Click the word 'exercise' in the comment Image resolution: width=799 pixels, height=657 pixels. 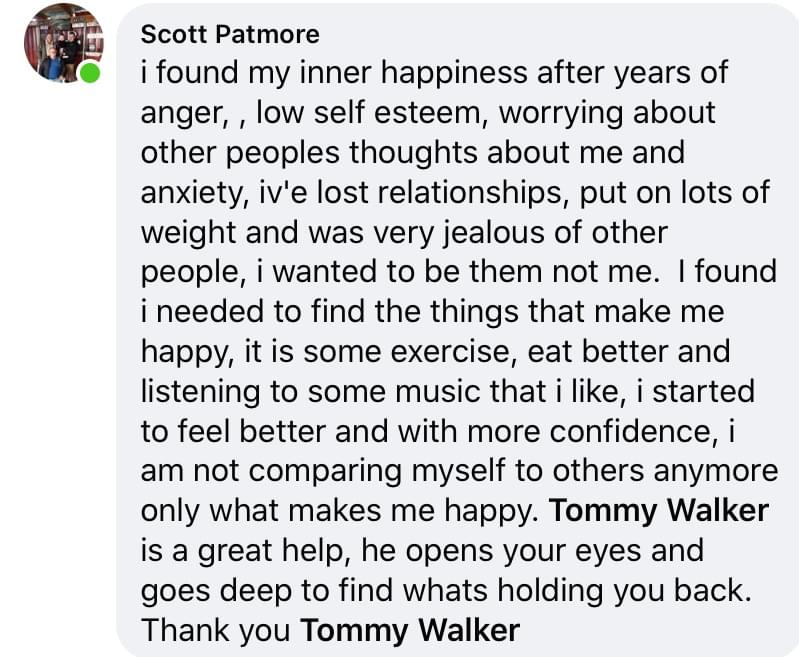[x=446, y=352]
